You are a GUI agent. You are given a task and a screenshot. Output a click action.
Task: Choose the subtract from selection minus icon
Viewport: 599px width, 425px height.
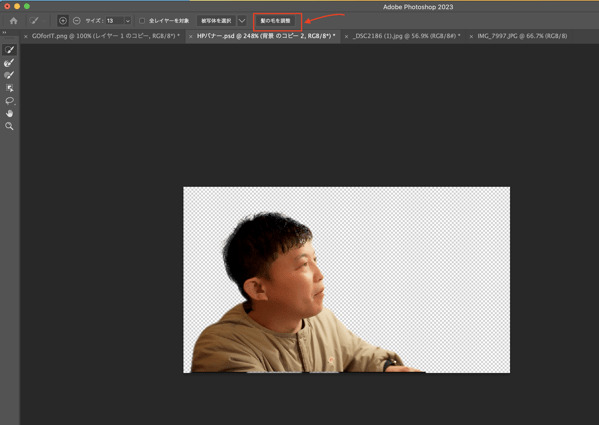pyautogui.click(x=76, y=21)
